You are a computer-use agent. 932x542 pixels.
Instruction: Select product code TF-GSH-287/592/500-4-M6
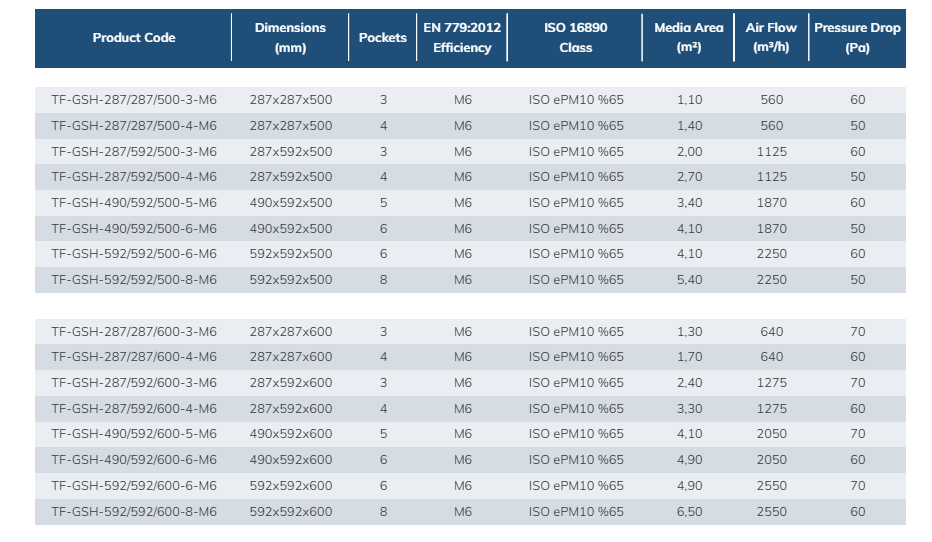pos(134,177)
